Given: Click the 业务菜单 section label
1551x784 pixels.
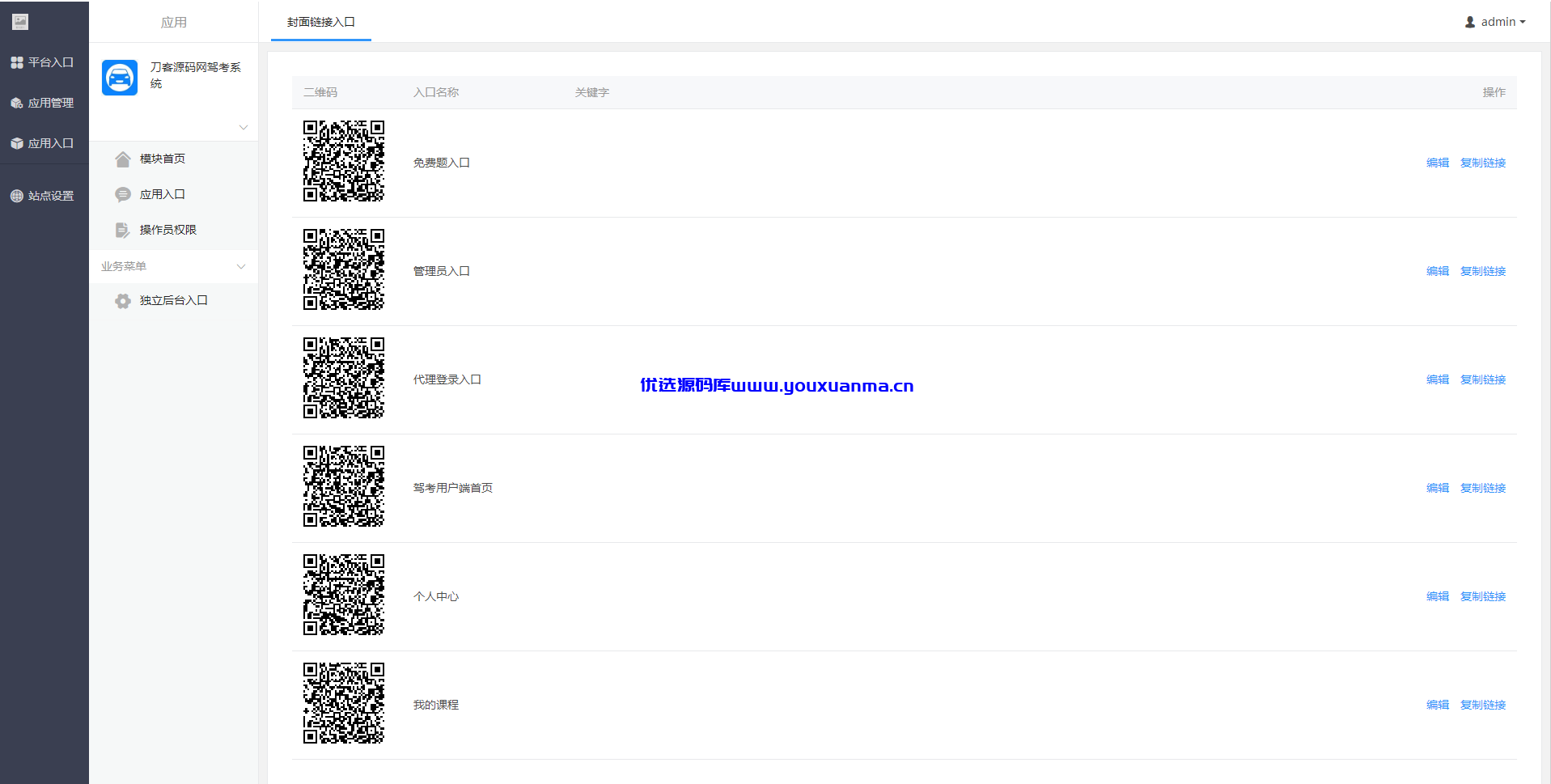Looking at the screenshot, I should click(x=124, y=266).
